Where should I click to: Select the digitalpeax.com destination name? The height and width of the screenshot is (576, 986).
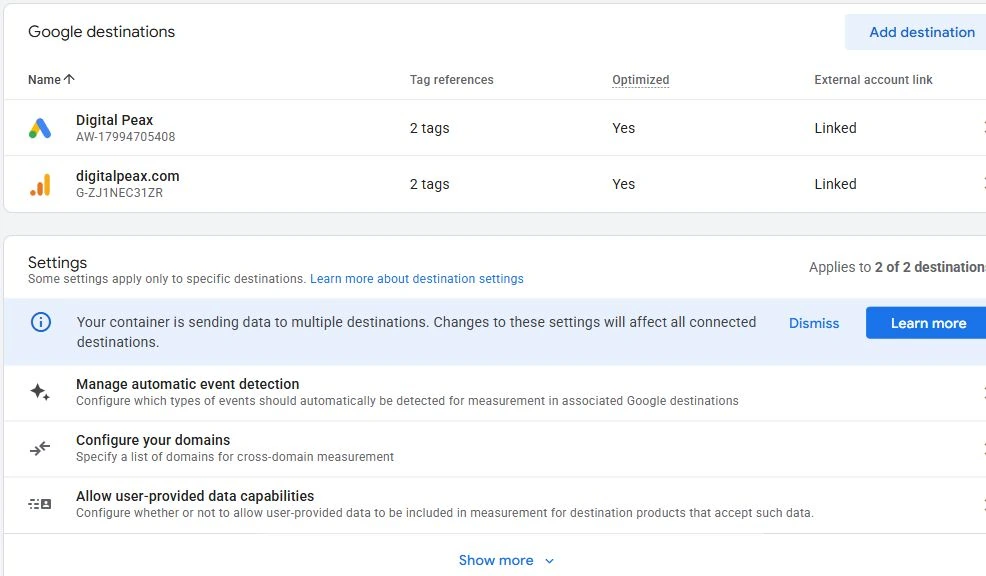coord(128,176)
